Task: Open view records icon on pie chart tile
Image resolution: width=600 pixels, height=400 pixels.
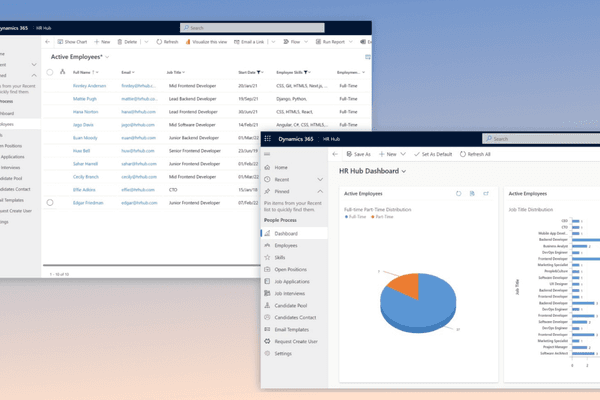Action: point(472,194)
